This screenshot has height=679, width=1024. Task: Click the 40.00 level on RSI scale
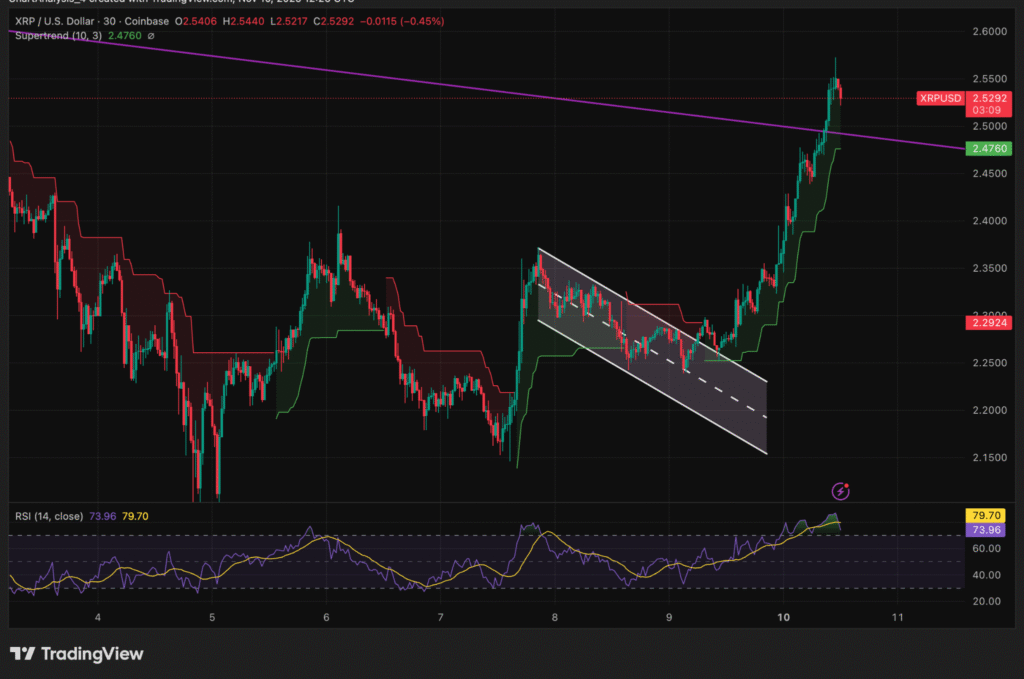click(x=988, y=575)
